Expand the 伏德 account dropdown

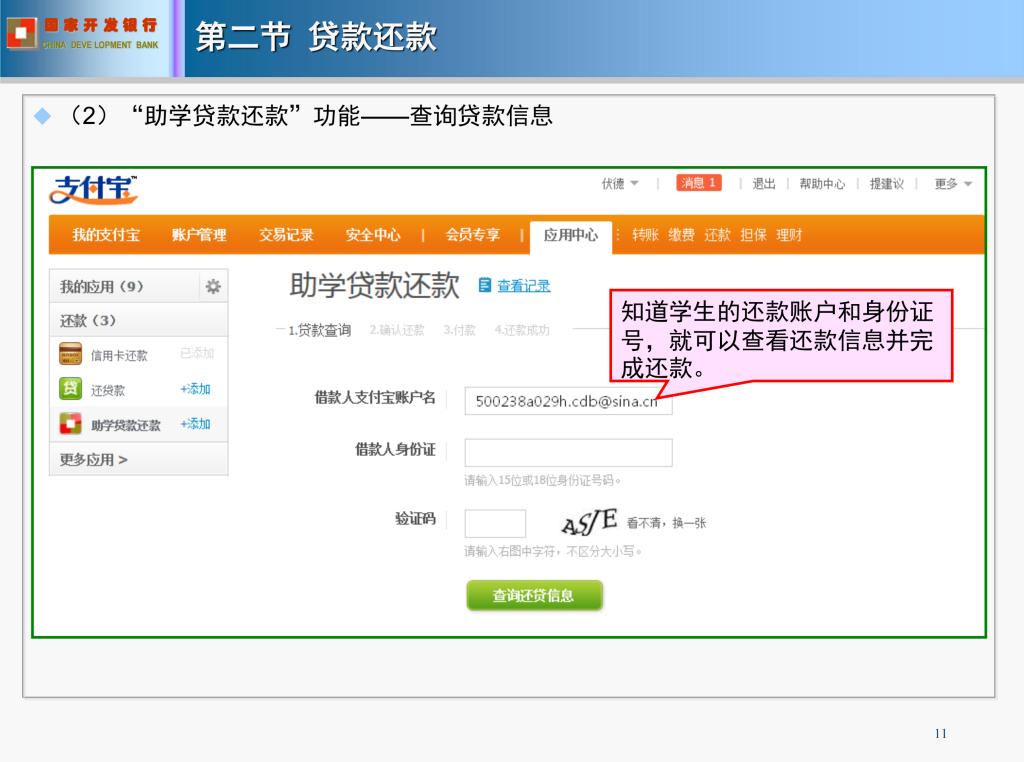pos(620,183)
